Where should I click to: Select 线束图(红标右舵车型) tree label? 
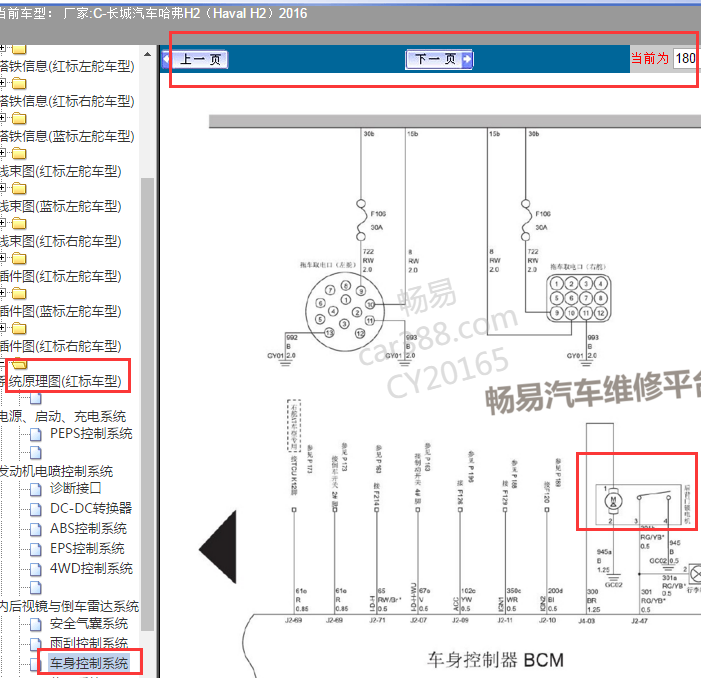tap(61, 241)
